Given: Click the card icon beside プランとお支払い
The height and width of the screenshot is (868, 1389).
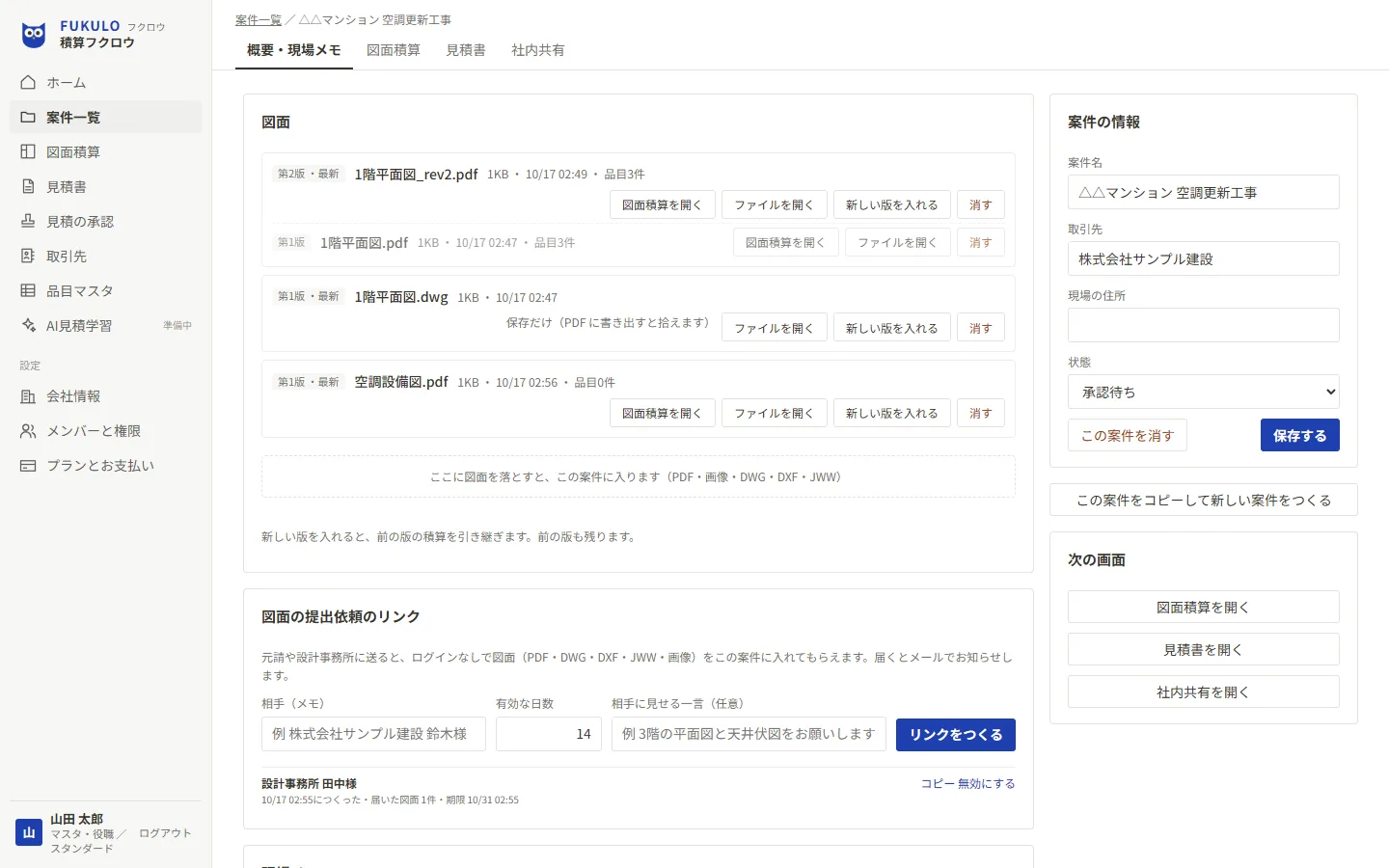Looking at the screenshot, I should [28, 465].
